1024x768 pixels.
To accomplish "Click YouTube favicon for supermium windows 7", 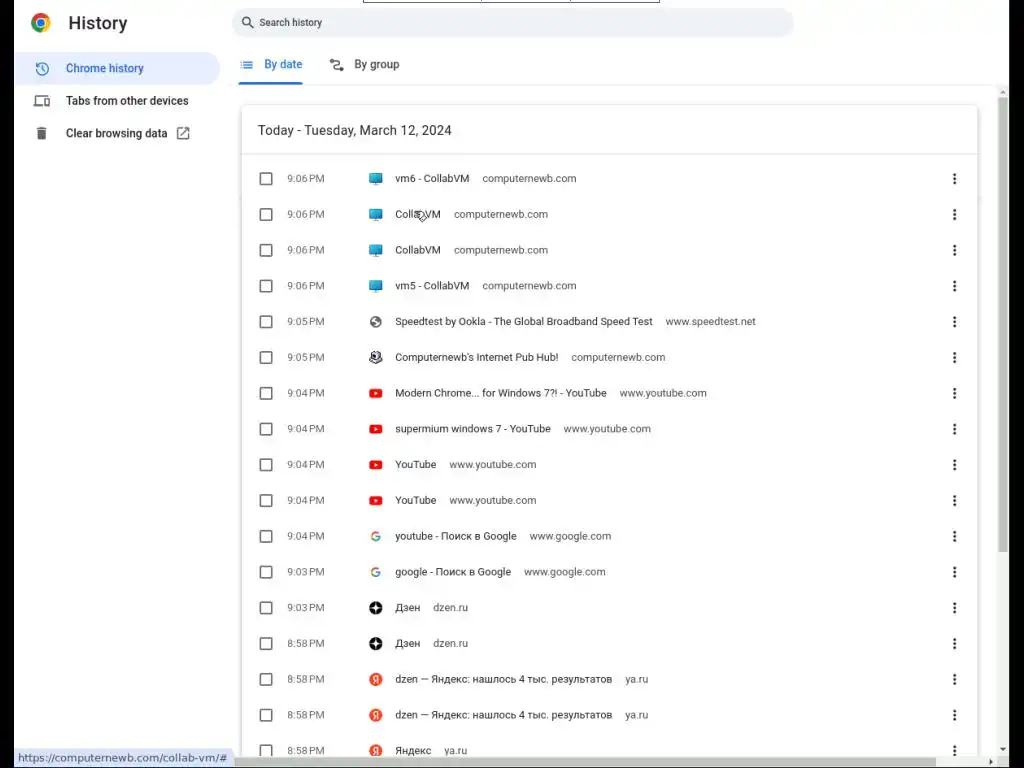I will [x=376, y=429].
